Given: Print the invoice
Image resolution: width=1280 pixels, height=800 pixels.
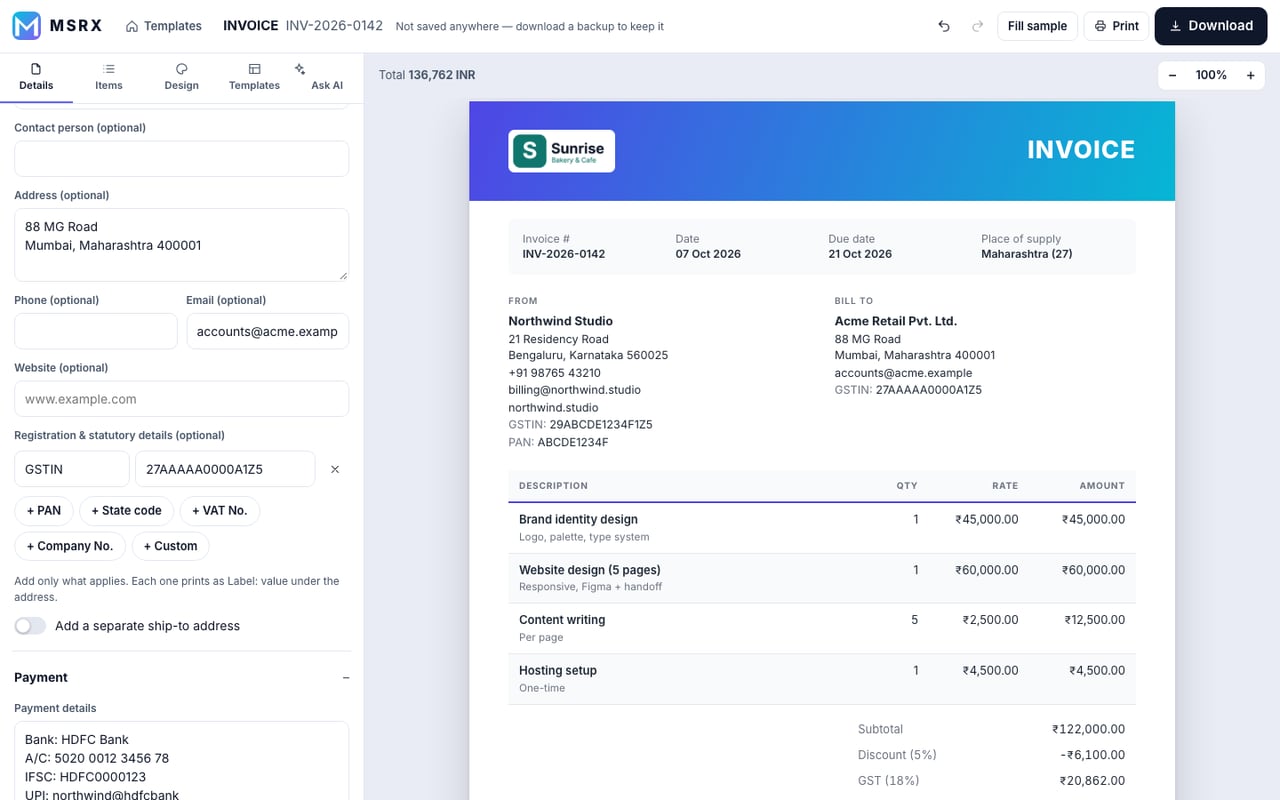Looking at the screenshot, I should [x=1116, y=26].
